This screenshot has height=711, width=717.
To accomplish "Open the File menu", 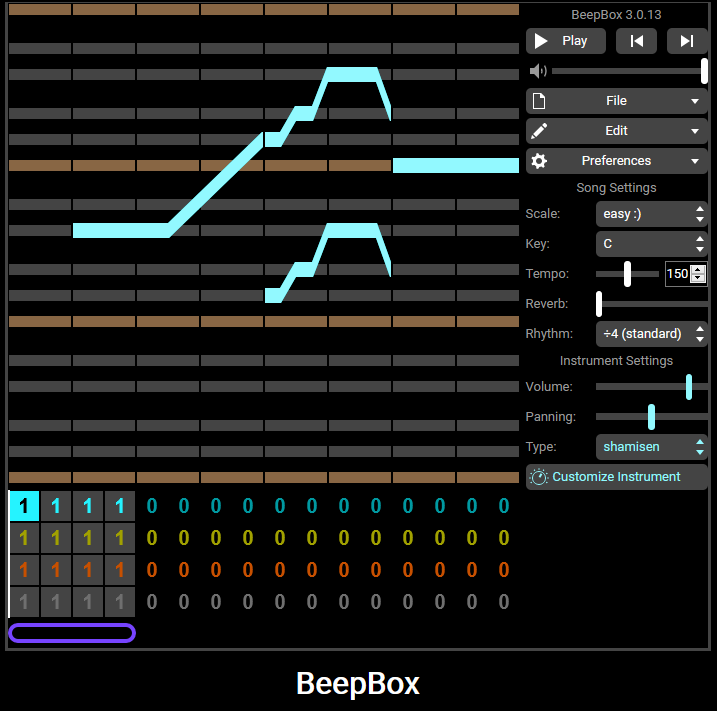I will (x=616, y=101).
